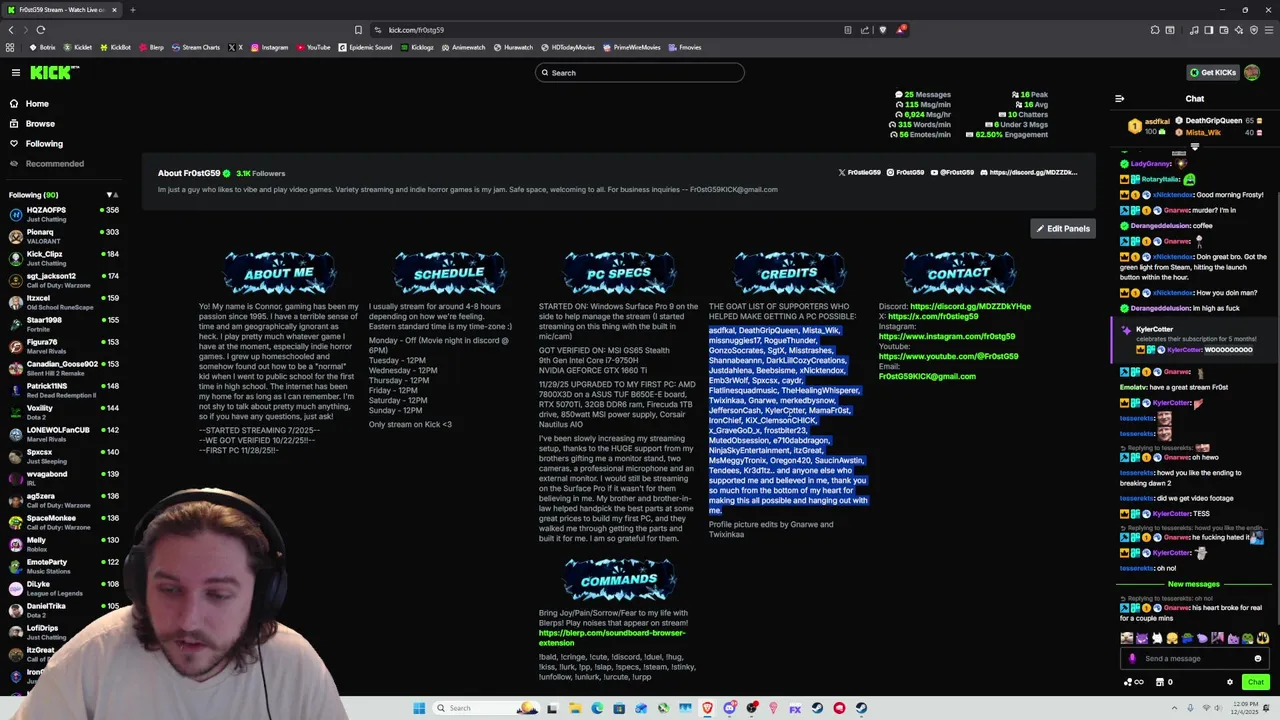This screenshot has height=720, width=1280.
Task: Open the chat shop icon
Action: click(1160, 682)
